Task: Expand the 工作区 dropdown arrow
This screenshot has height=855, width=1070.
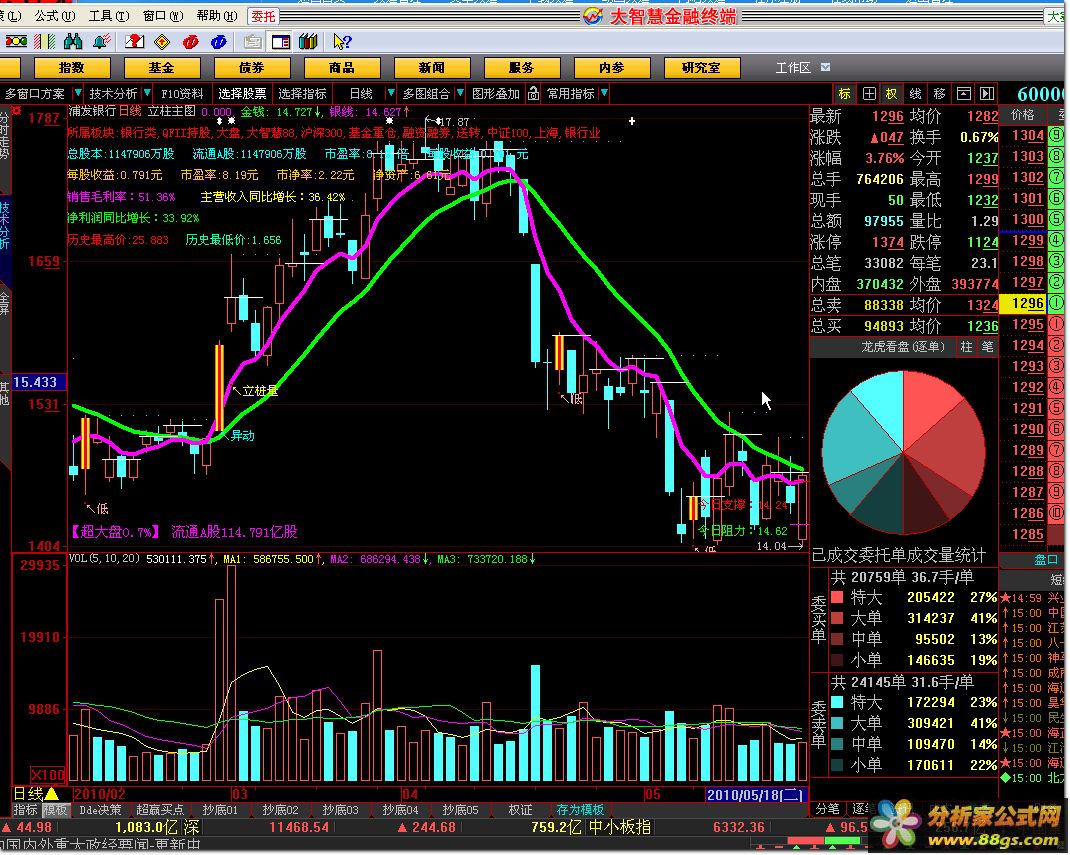Action: (826, 68)
